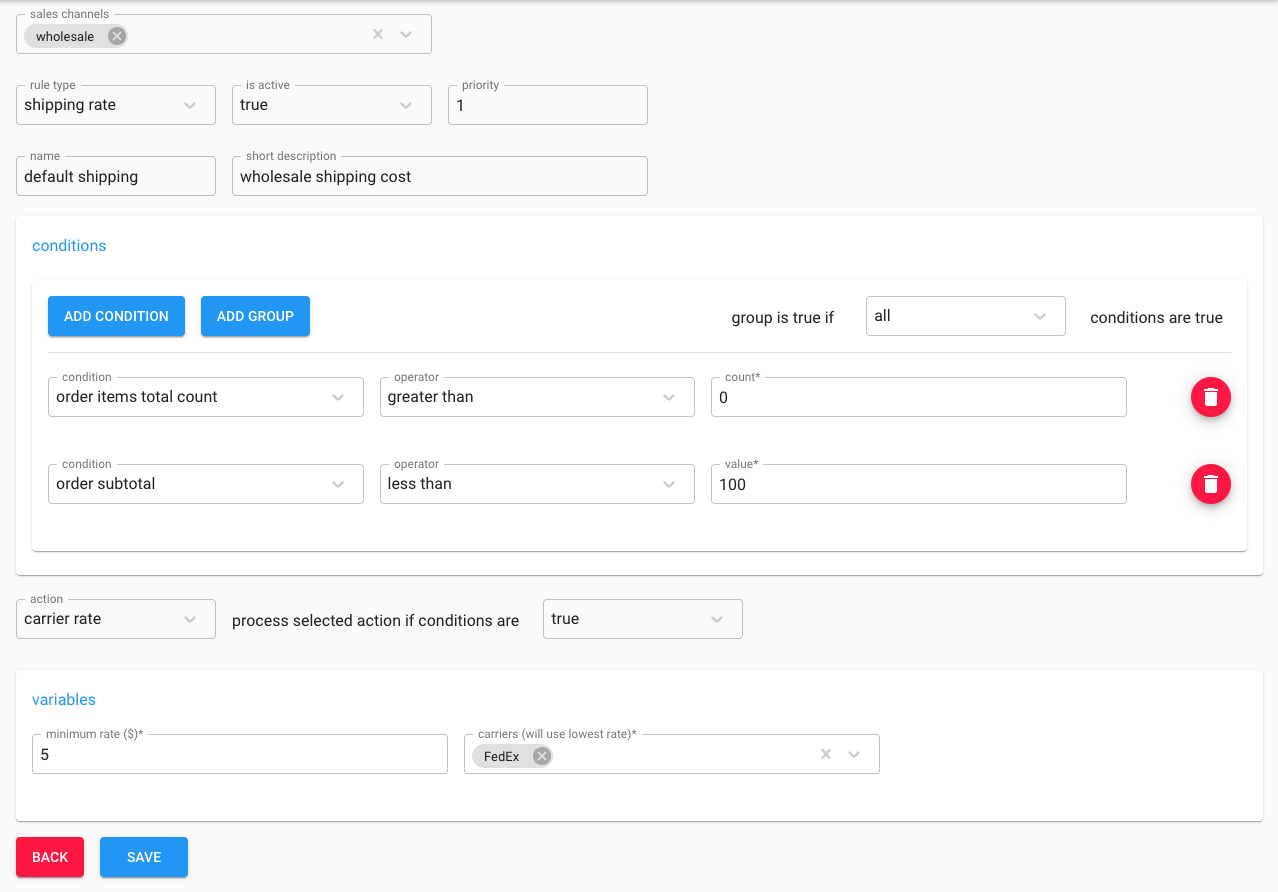Click the Add Condition button
This screenshot has width=1278, height=892.
[116, 316]
